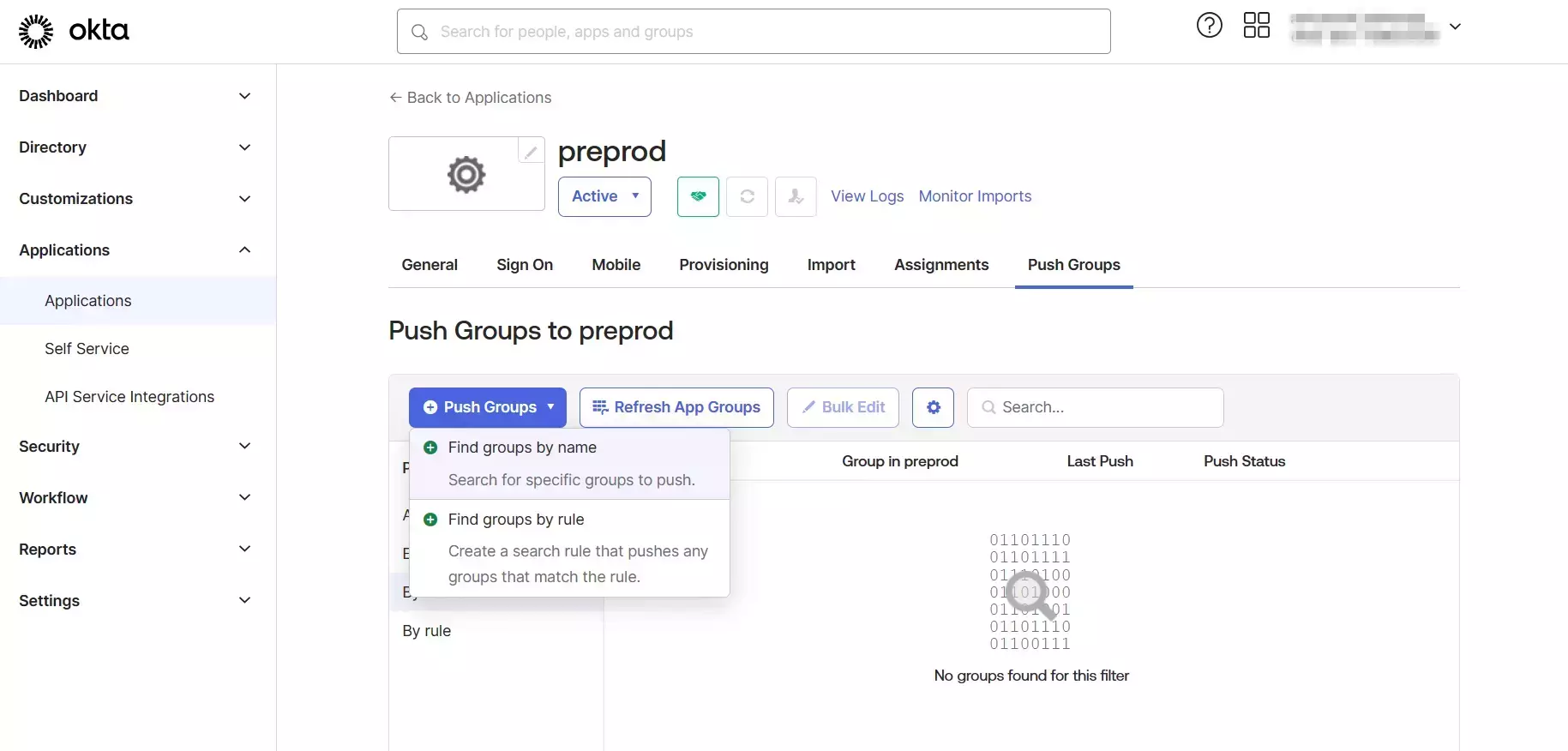Open the apps grid icon
The width and height of the screenshot is (1568, 751).
tap(1256, 26)
